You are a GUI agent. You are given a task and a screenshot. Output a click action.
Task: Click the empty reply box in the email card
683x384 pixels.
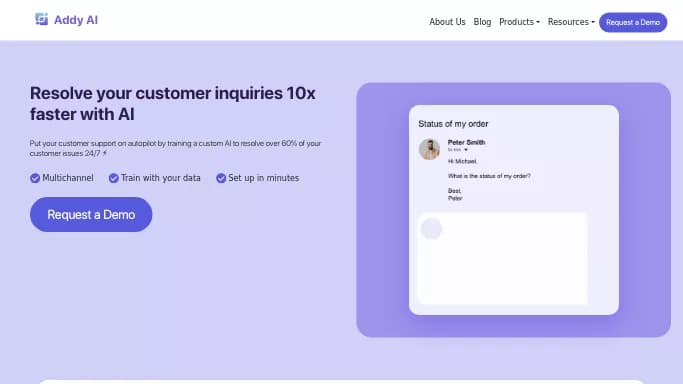(x=502, y=258)
